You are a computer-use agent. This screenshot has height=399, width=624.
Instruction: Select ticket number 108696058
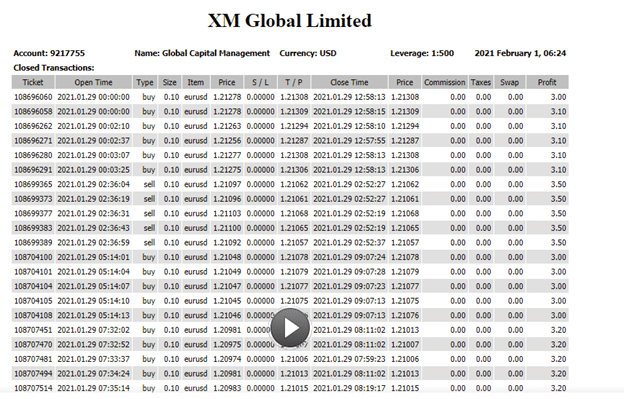coord(33,112)
